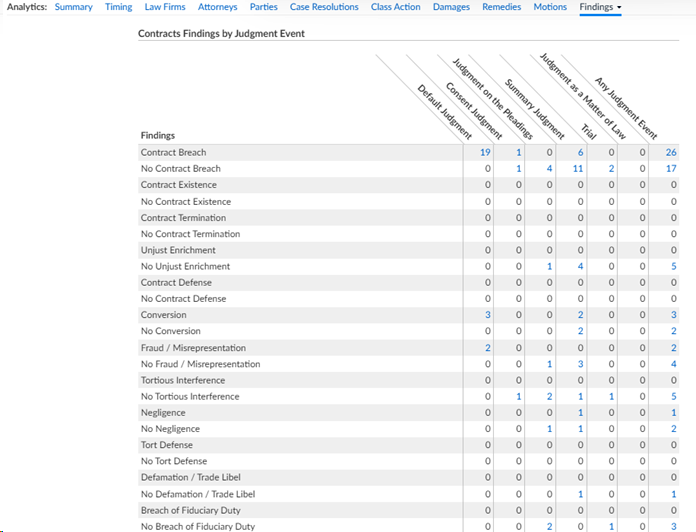This screenshot has width=696, height=532.
Task: Select the Contract Defense row label
Action: click(x=176, y=283)
